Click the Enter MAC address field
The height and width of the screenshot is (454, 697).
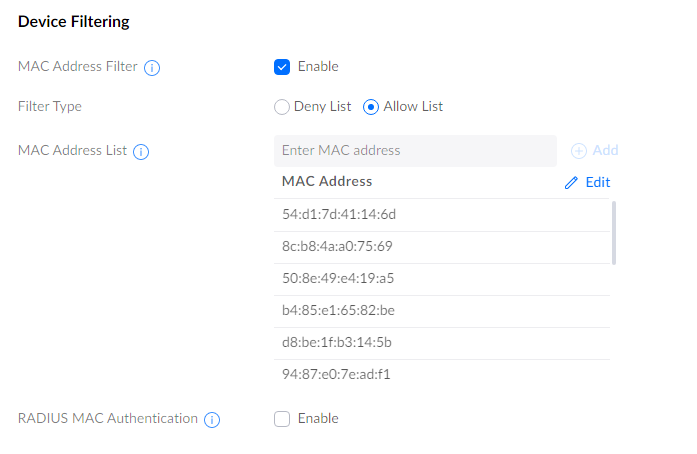414,151
